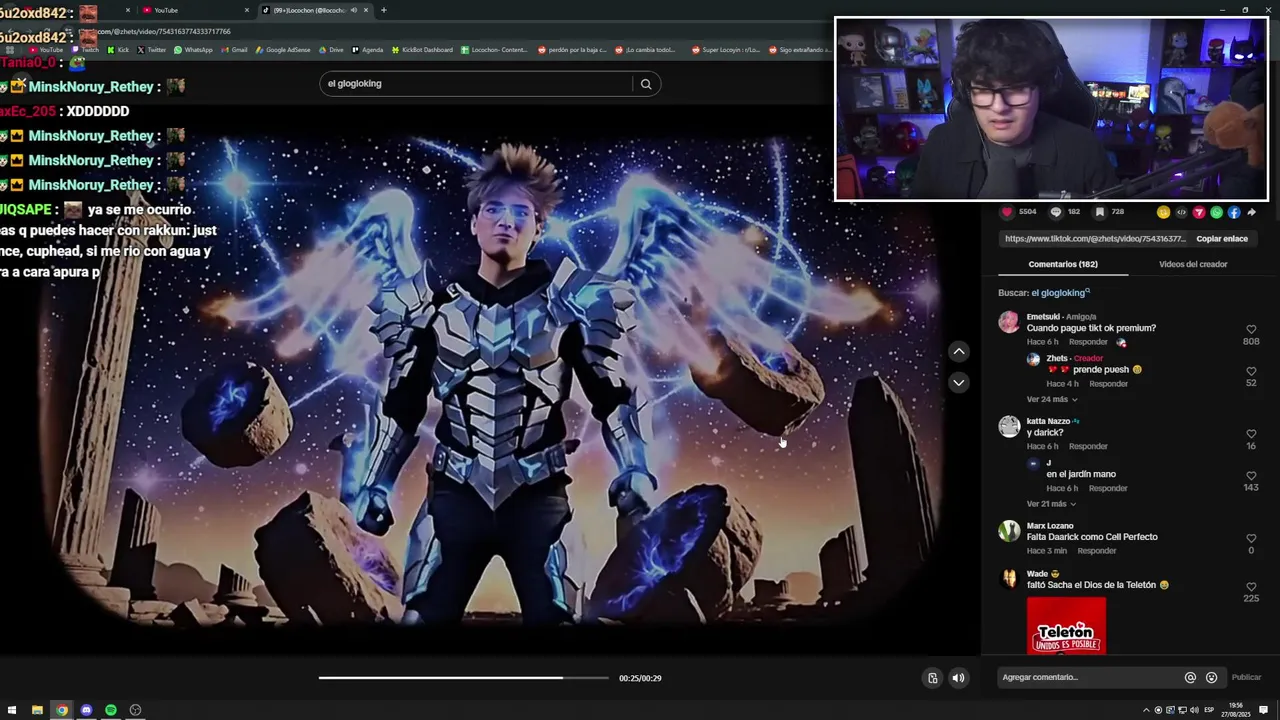Mute the video speaker icon
The width and height of the screenshot is (1280, 720).
[958, 678]
